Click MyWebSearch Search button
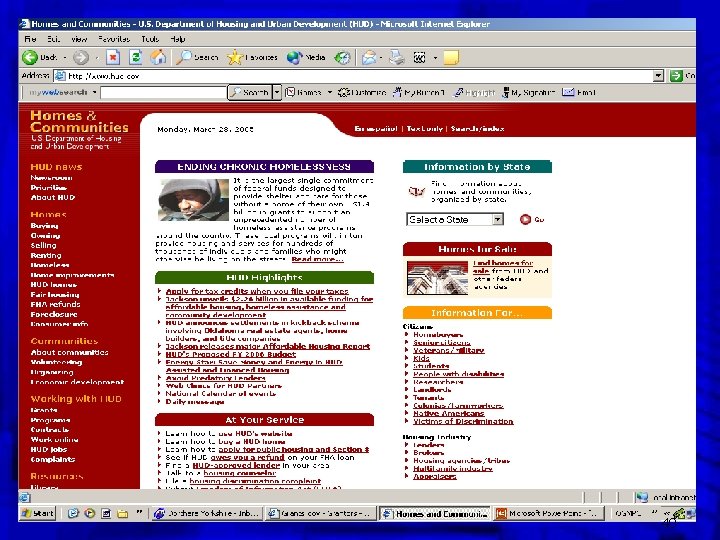720x540 pixels. tap(249, 92)
